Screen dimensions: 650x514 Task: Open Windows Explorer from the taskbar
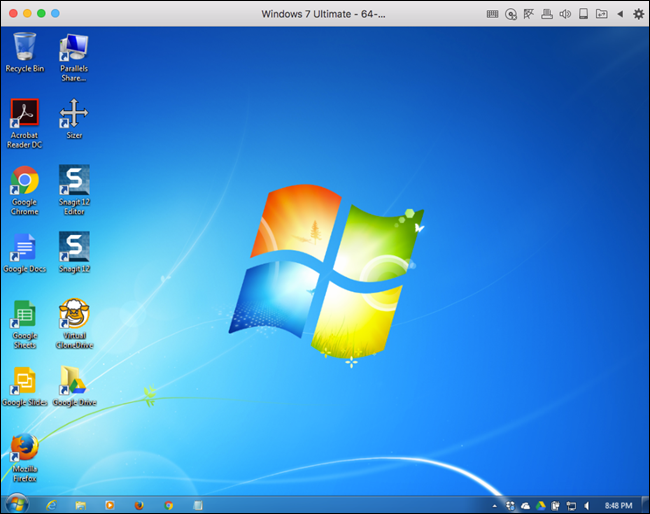click(80, 505)
